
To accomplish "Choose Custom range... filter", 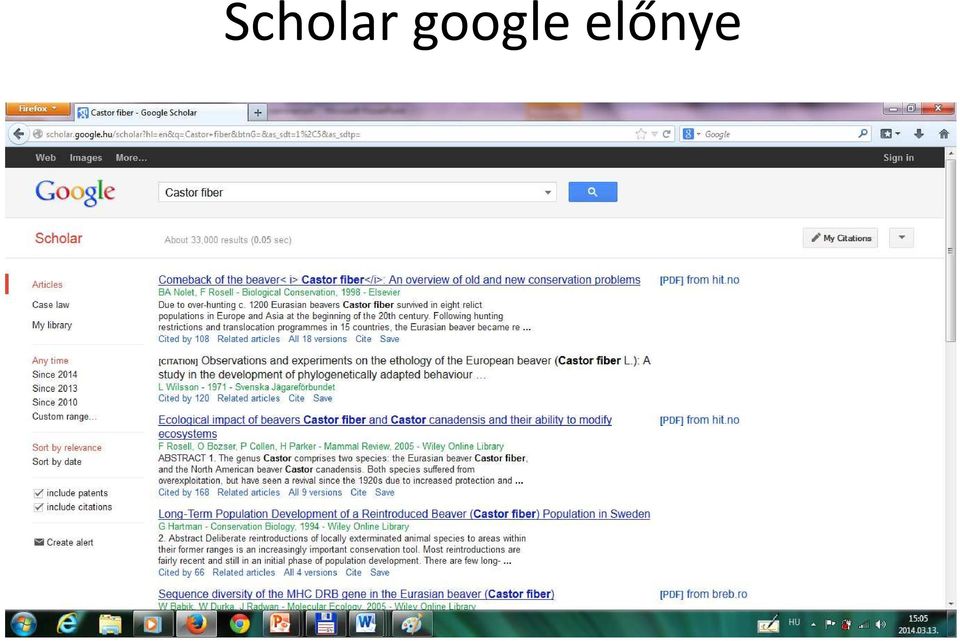I will coord(64,416).
